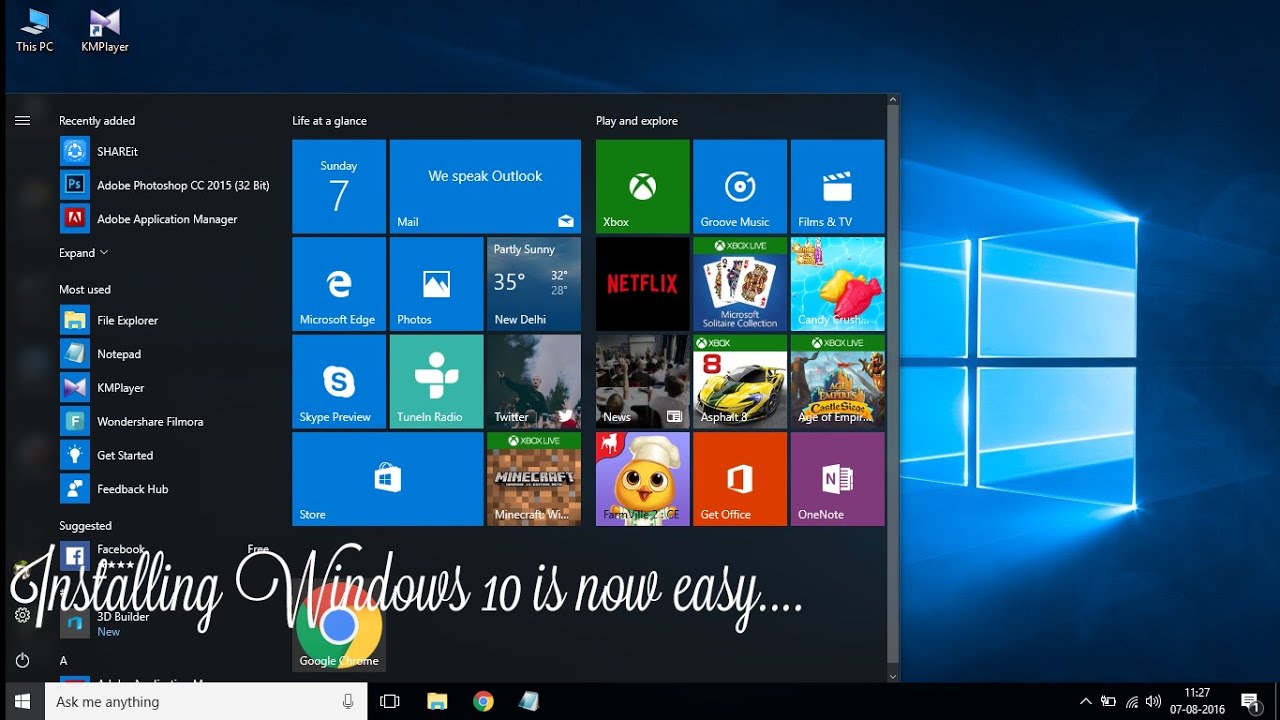Open the Mail tile
The image size is (1280, 720).
(485, 186)
